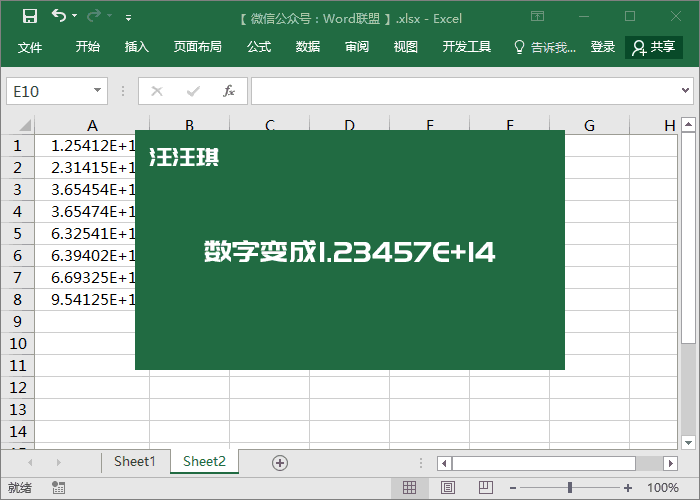
Task: Switch to the 开始 ribbon tab
Action: pyautogui.click(x=88, y=46)
